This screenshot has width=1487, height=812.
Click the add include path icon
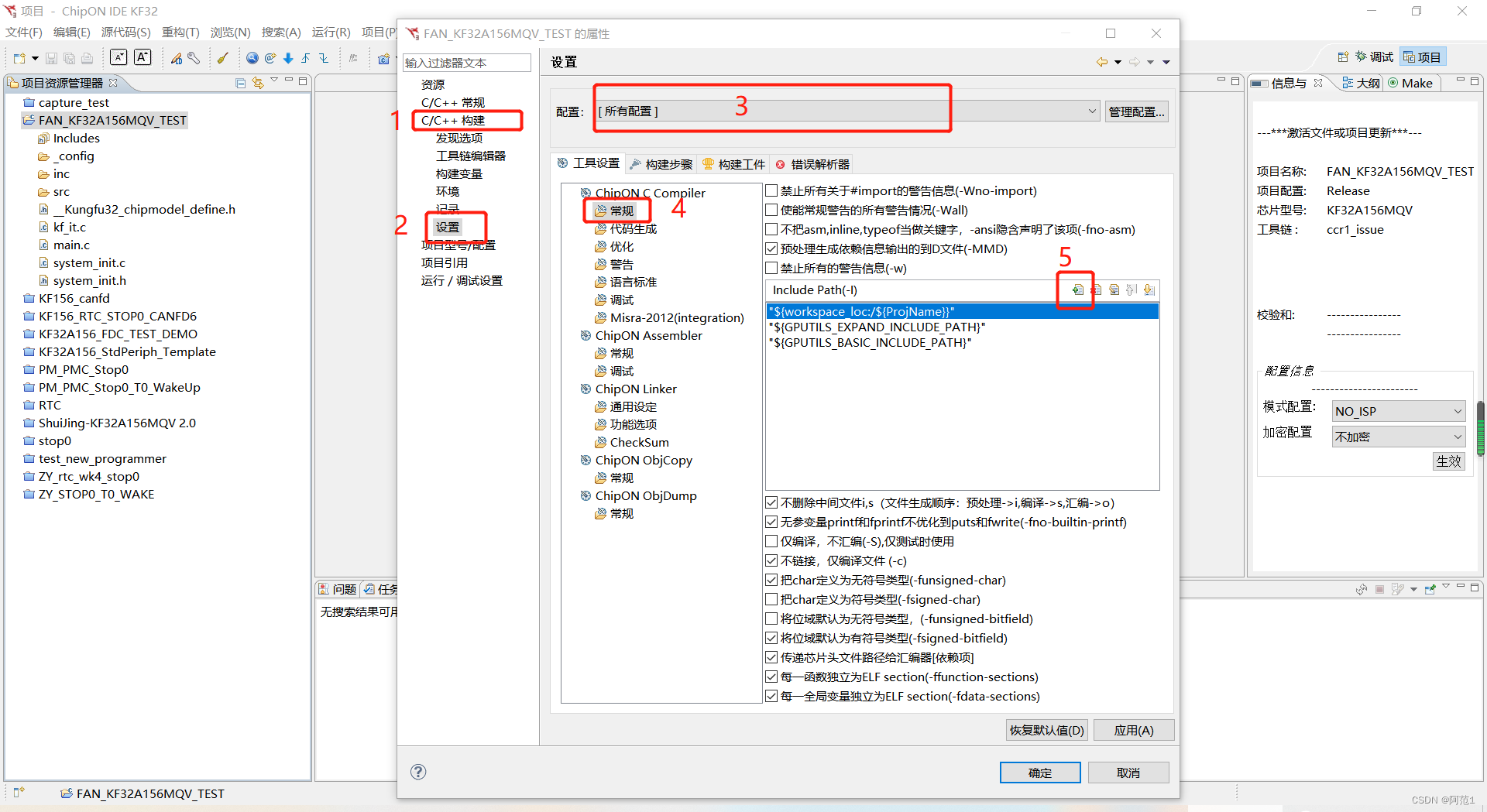(1077, 290)
